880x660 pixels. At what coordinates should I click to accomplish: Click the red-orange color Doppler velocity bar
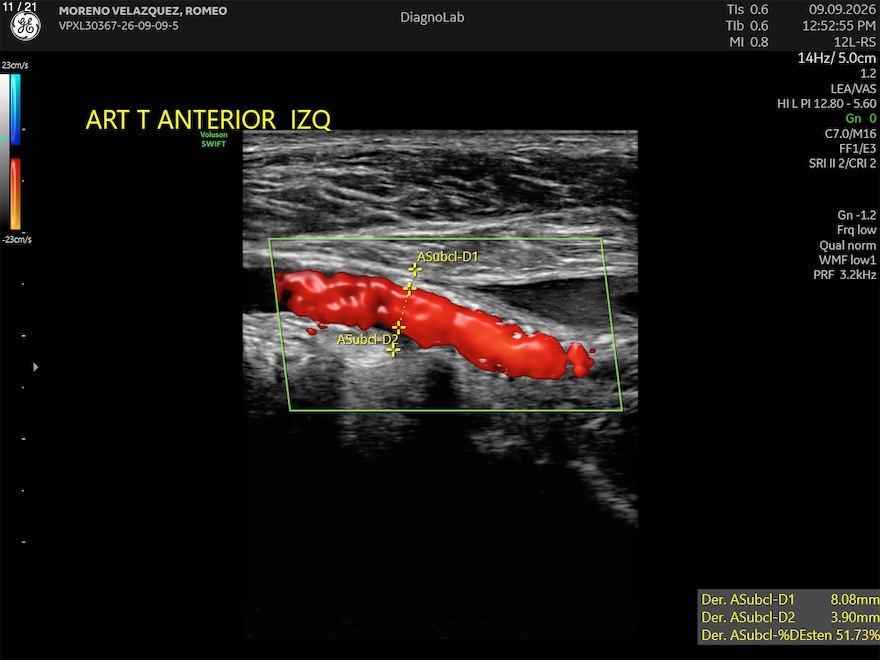coord(16,194)
